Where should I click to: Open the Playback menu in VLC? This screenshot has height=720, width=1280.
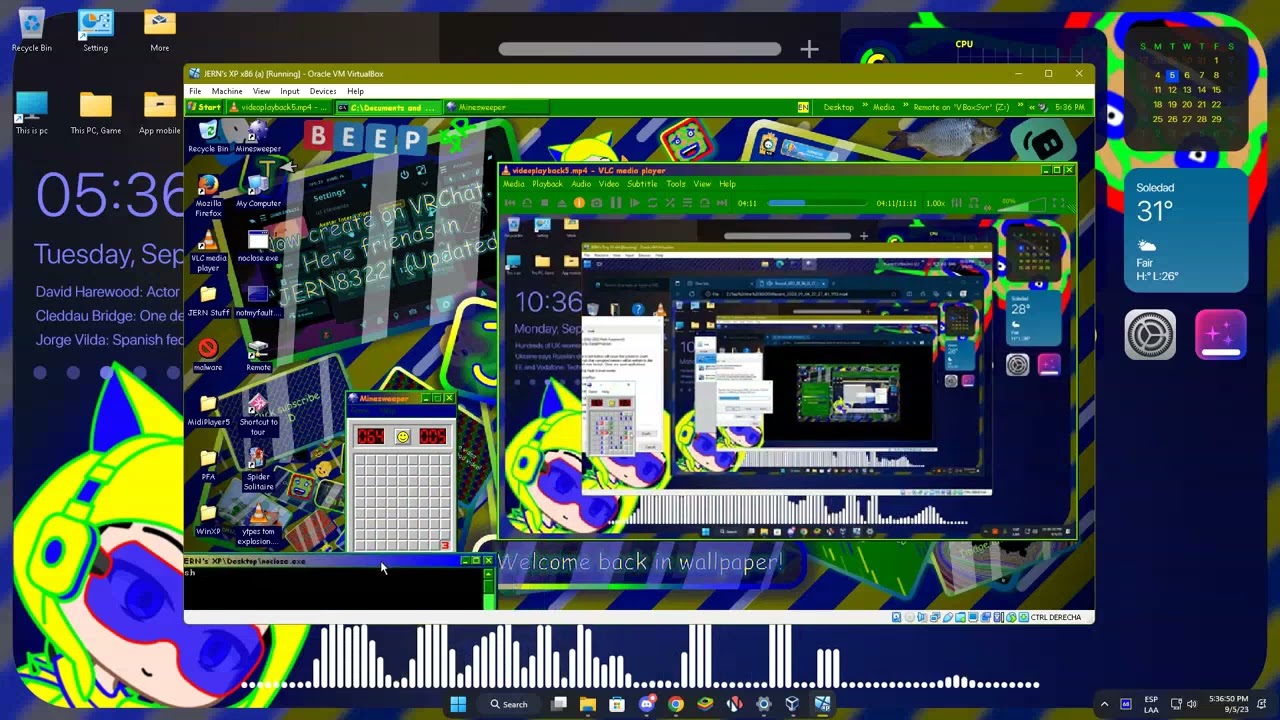(x=547, y=184)
